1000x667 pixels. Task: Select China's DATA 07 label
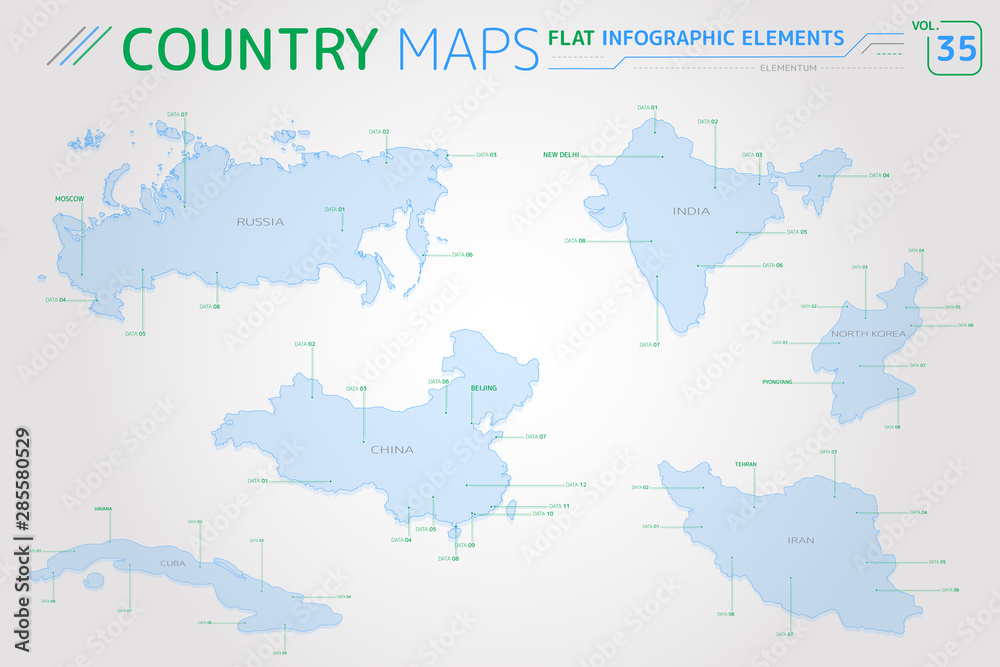(x=536, y=437)
